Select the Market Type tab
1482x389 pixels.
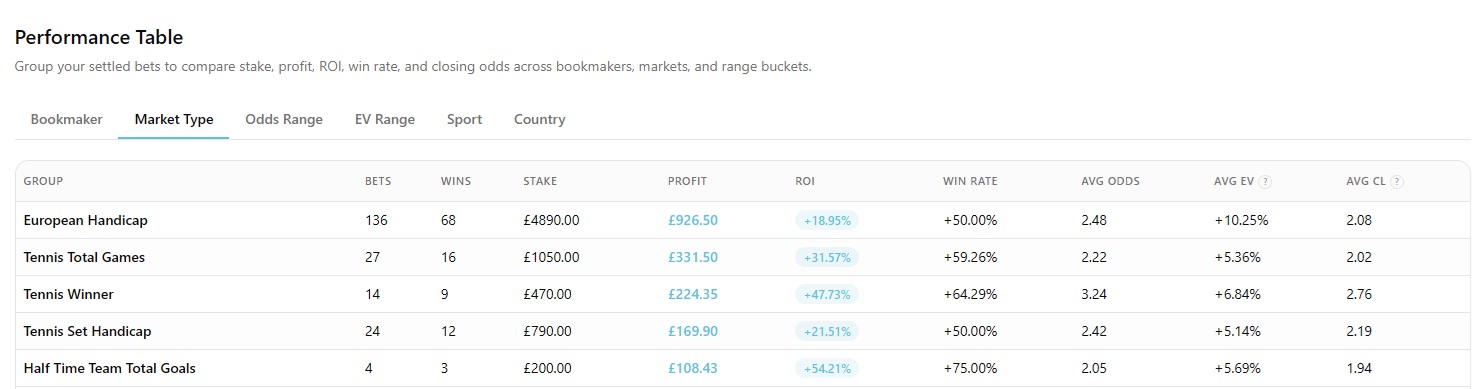[x=174, y=119]
